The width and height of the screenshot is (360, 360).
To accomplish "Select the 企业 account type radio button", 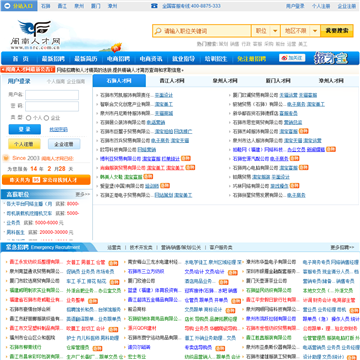I will [46, 118].
